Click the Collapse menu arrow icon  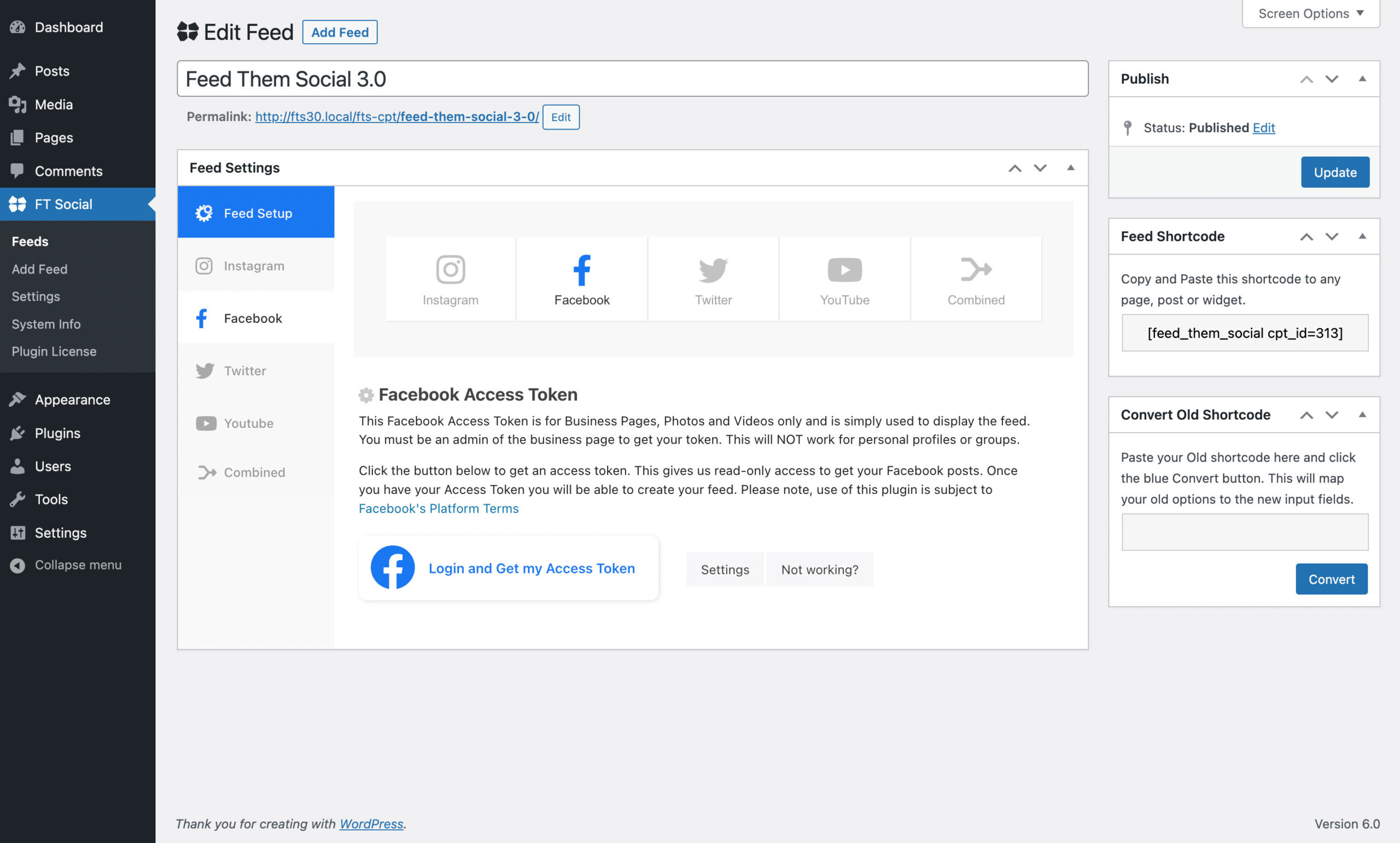click(x=17, y=565)
